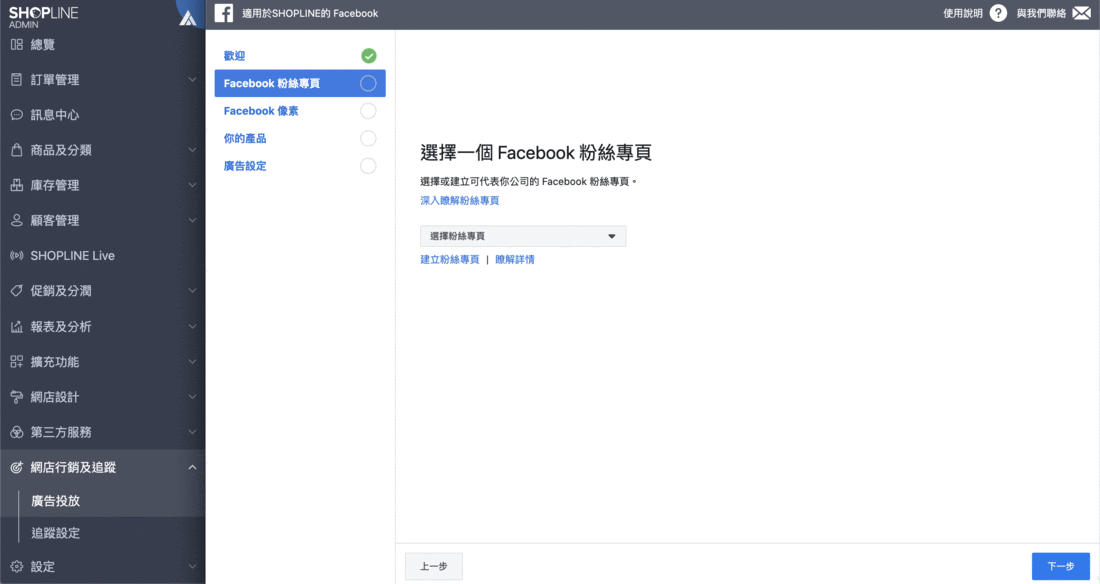Click the 瞭解詳情 link
Viewport: 1100px width, 584px height.
(x=515, y=260)
